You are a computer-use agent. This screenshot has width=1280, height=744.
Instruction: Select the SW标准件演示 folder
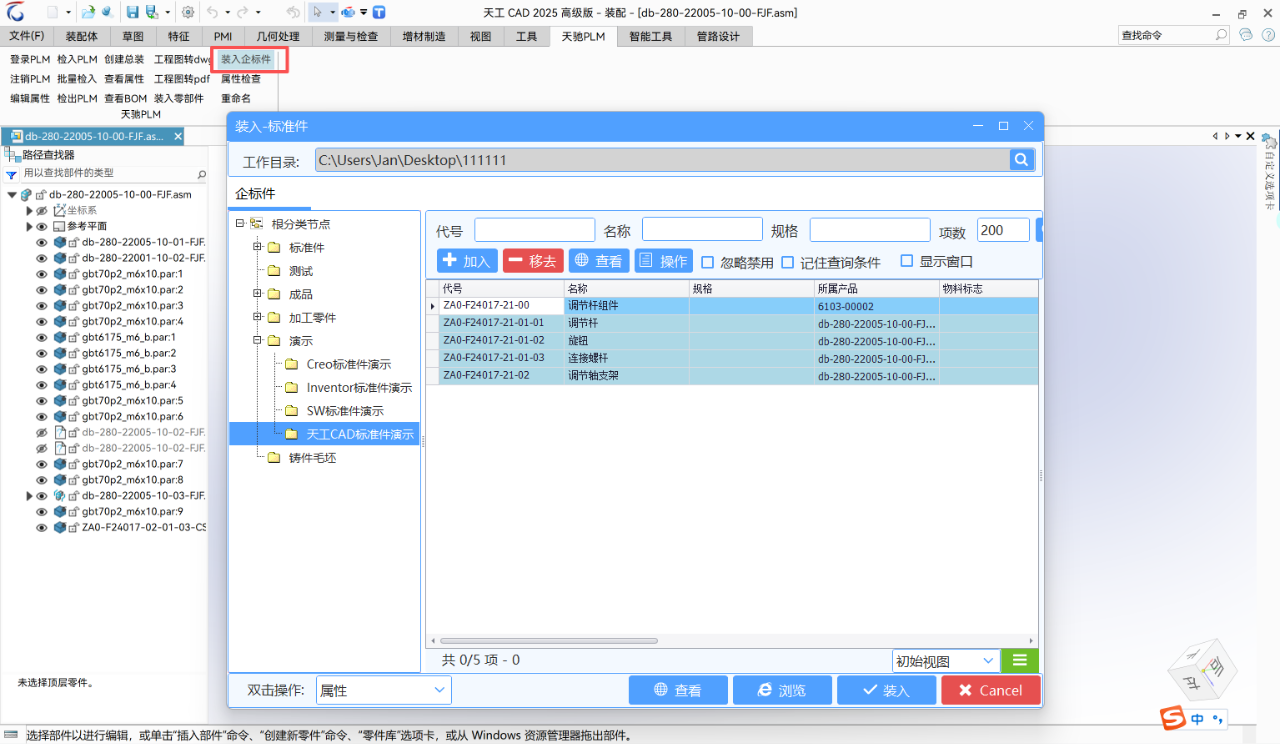(x=345, y=411)
